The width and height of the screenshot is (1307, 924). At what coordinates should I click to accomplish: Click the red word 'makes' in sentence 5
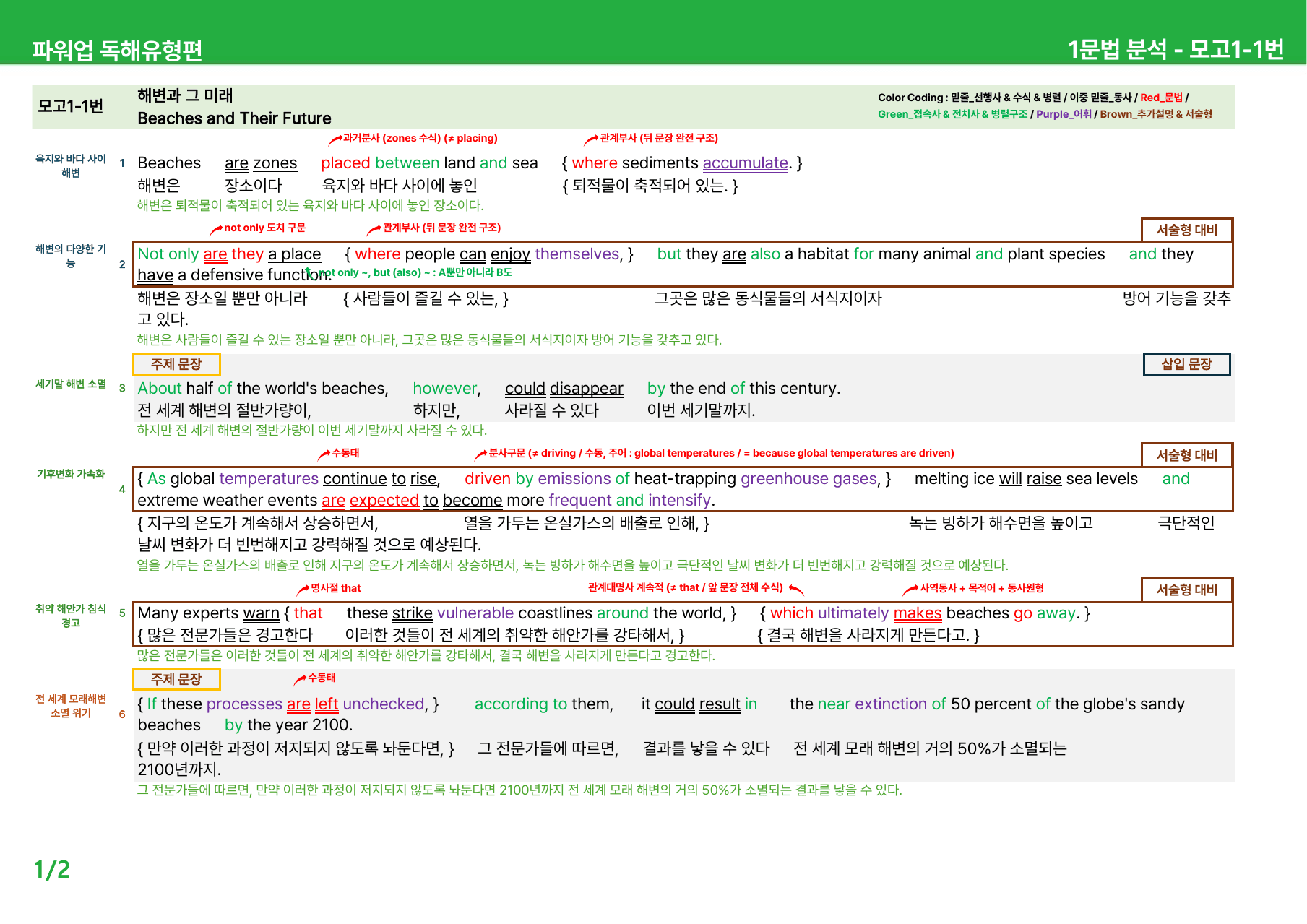(x=918, y=613)
